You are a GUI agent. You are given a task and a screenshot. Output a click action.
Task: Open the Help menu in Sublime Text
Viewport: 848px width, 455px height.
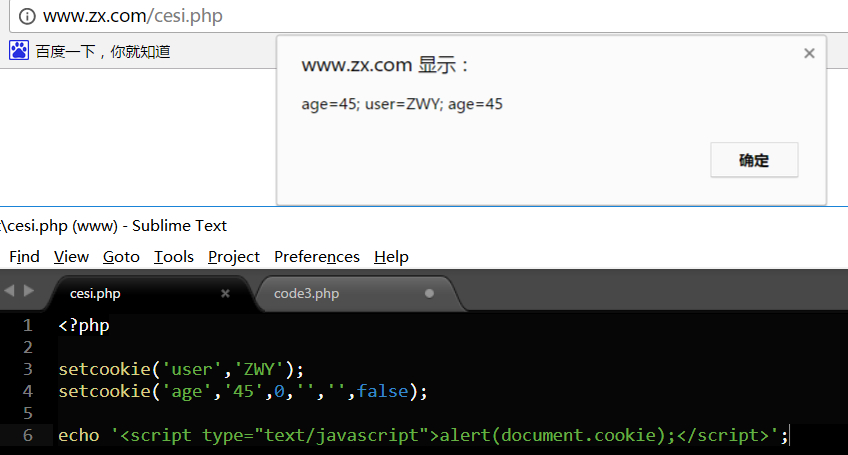[x=391, y=256]
